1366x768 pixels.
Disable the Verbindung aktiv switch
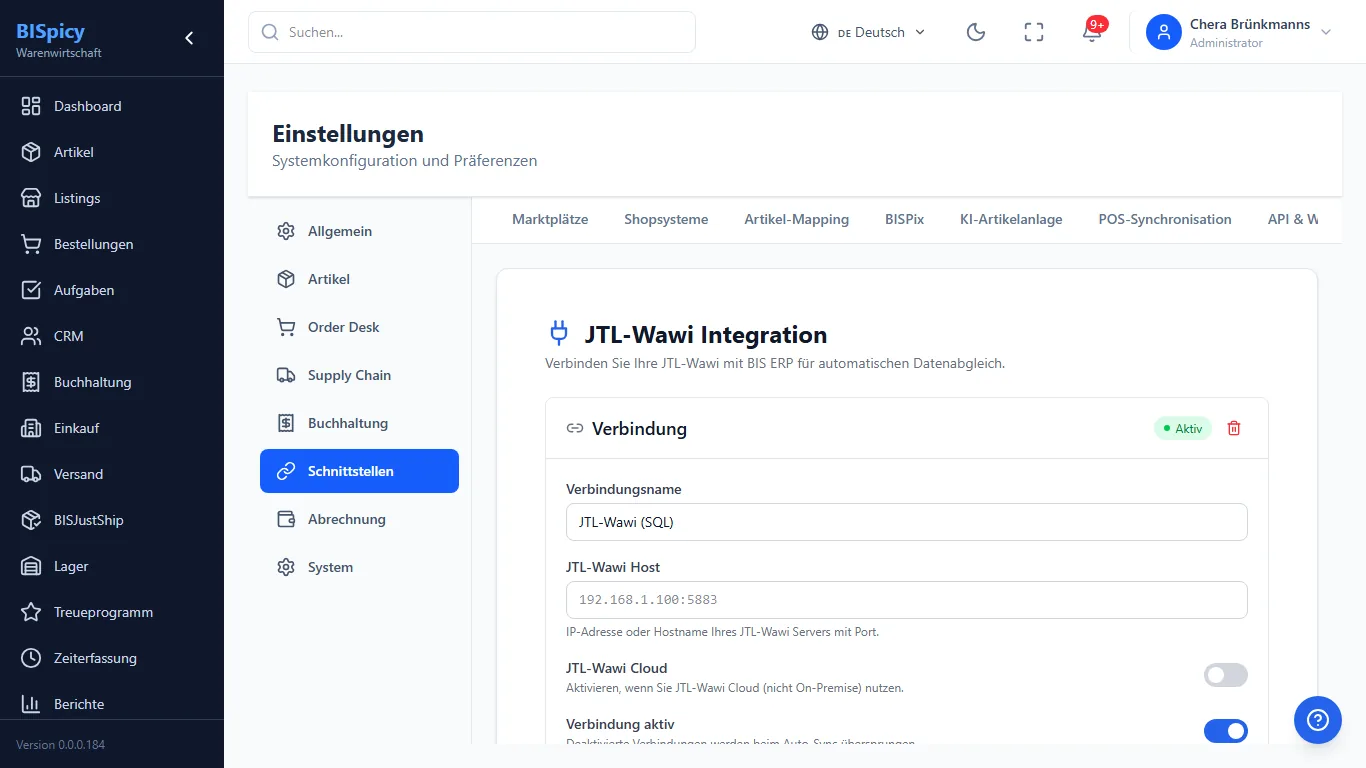(1226, 731)
